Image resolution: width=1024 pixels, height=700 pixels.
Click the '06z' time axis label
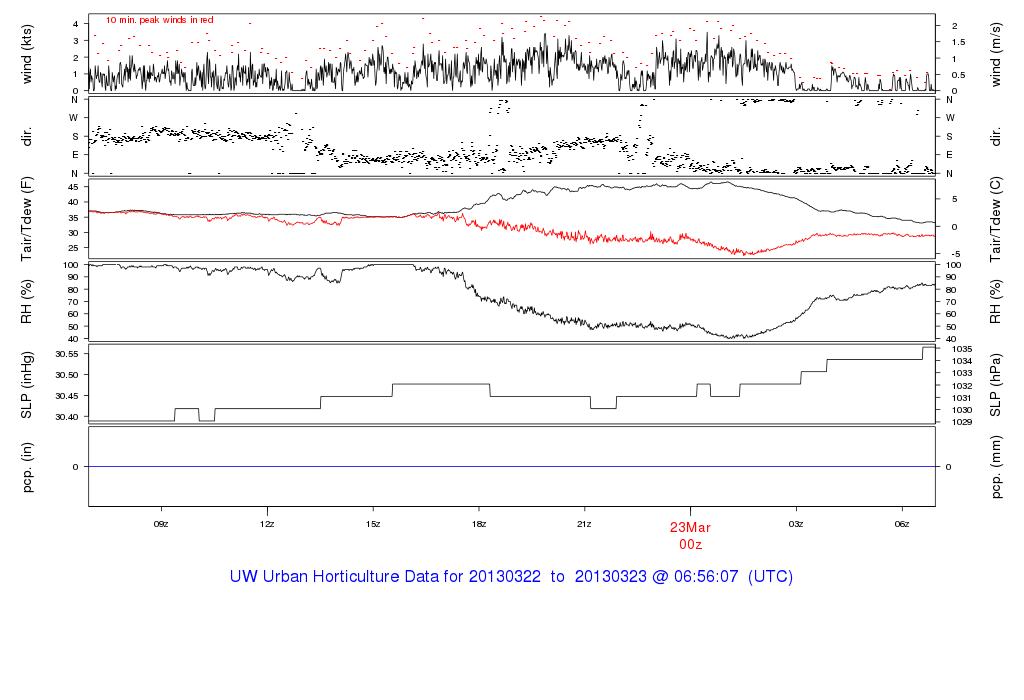[x=902, y=524]
